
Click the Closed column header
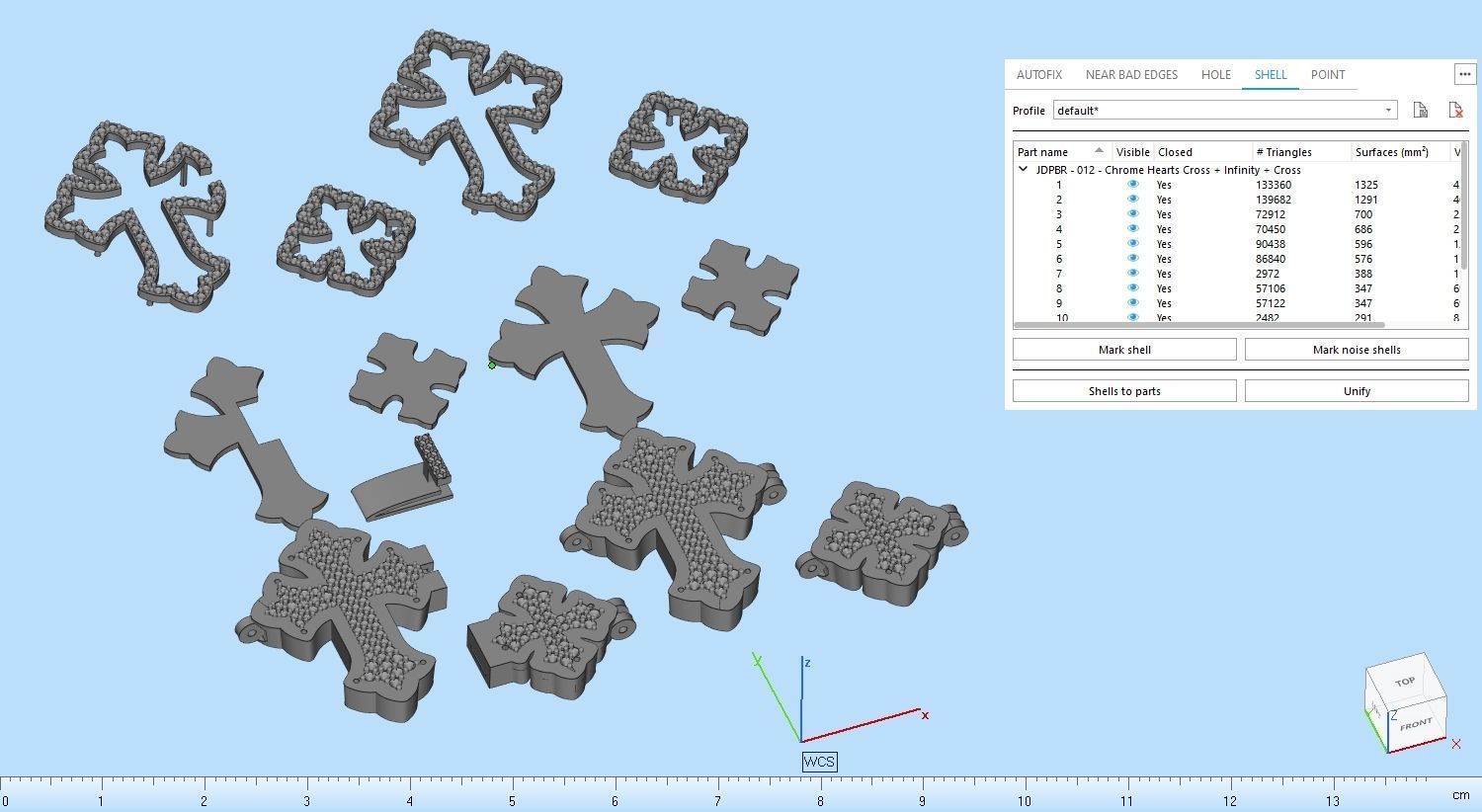tap(1202, 152)
